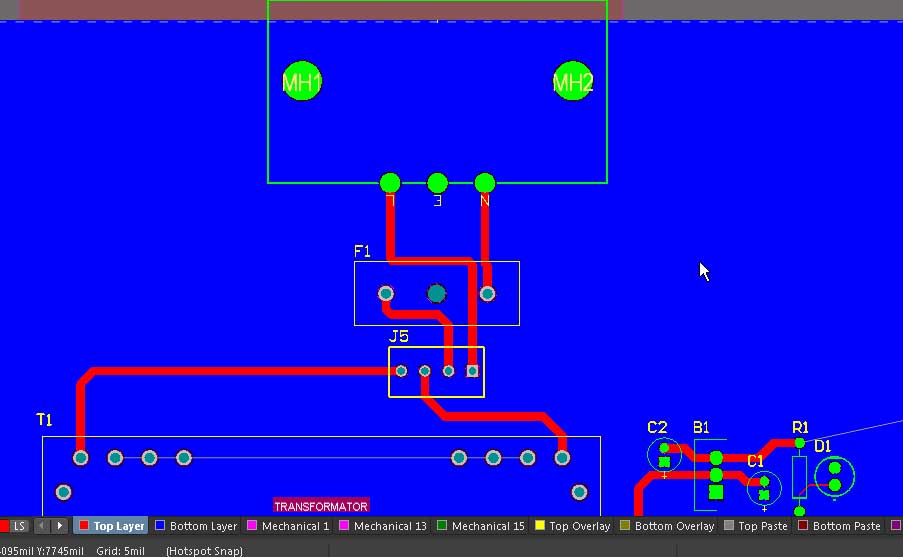The height and width of the screenshot is (557, 903).
Task: Select the diode D1 footprint
Action: click(x=835, y=476)
